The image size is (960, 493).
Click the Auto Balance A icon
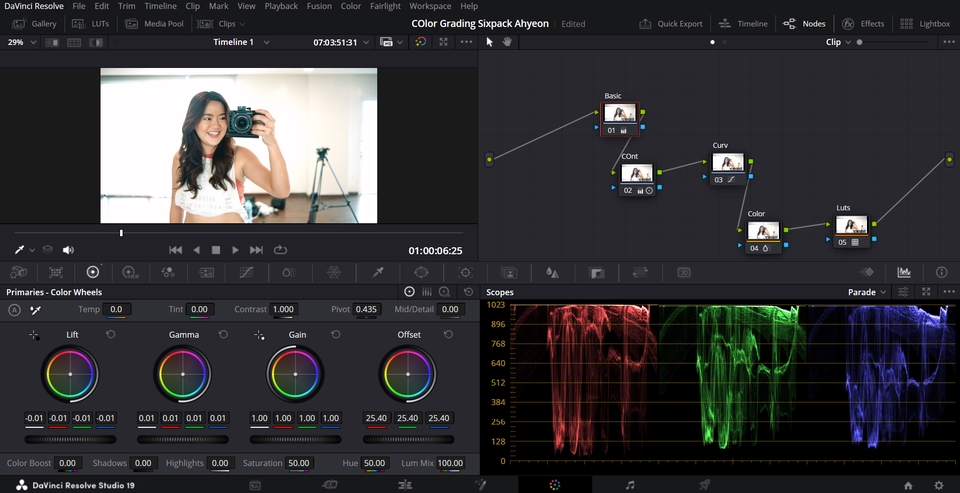[x=15, y=310]
